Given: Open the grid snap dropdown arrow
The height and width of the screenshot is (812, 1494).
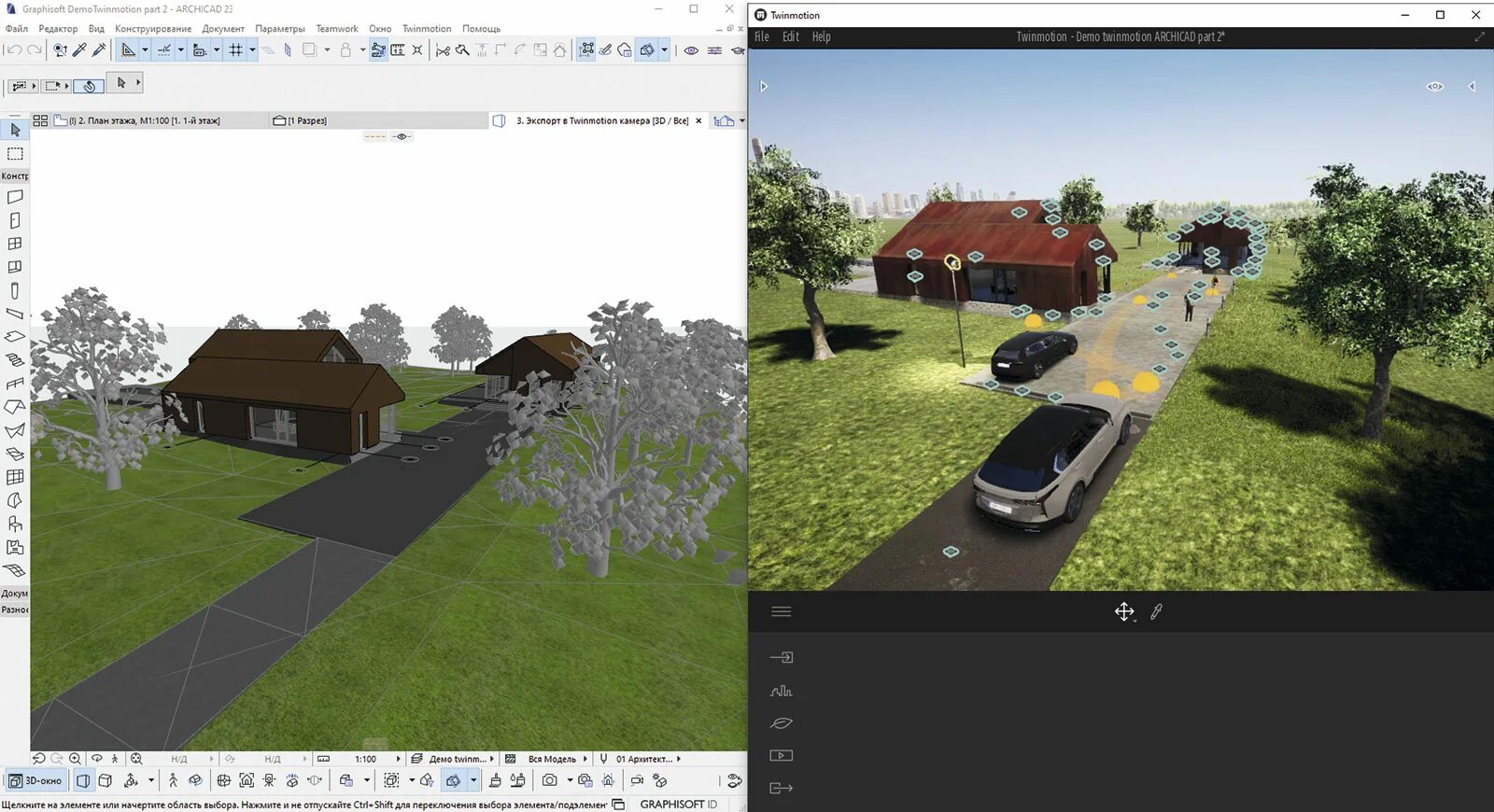Looking at the screenshot, I should coord(252,50).
